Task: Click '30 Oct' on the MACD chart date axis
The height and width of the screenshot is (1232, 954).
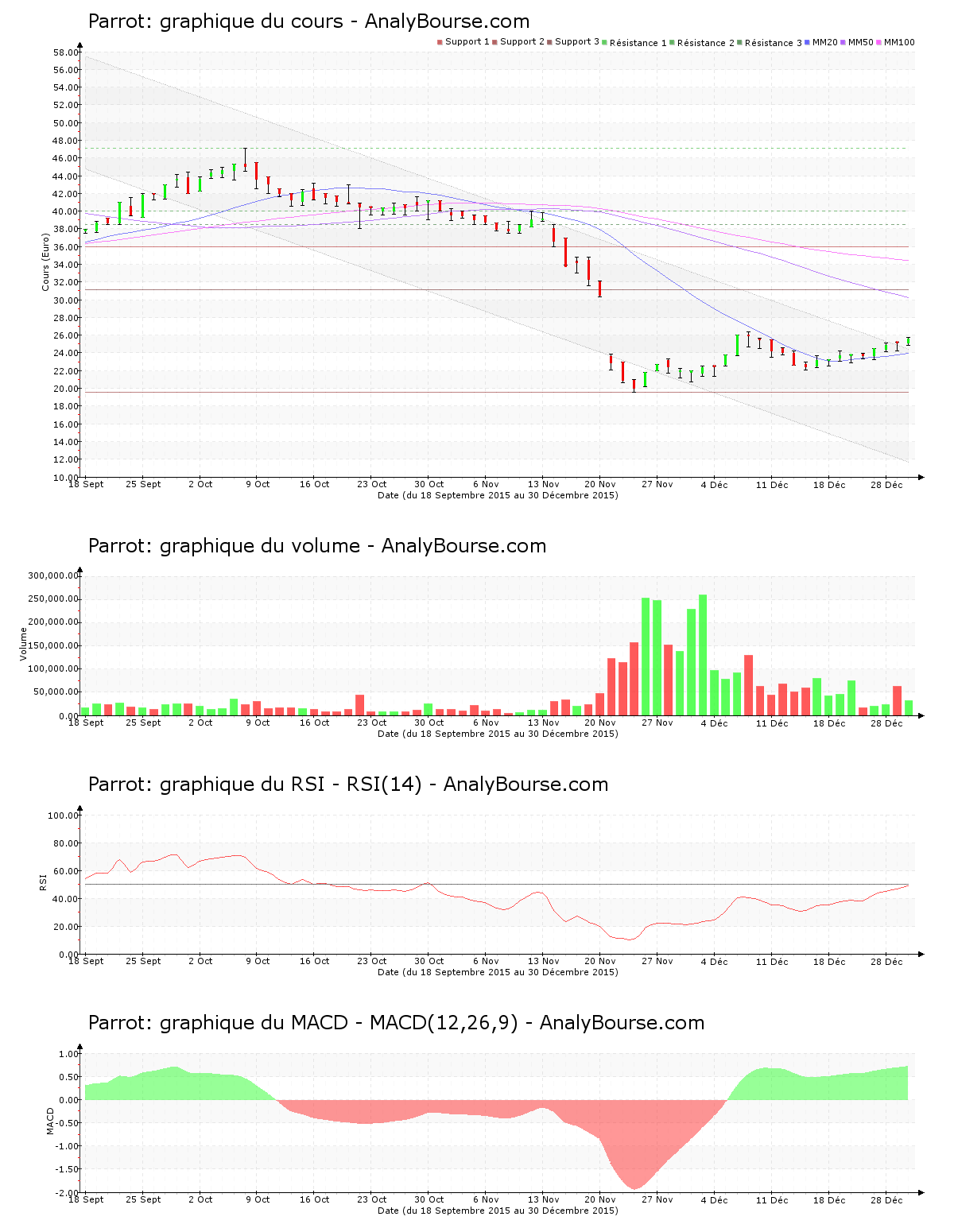Action: pos(429,1199)
